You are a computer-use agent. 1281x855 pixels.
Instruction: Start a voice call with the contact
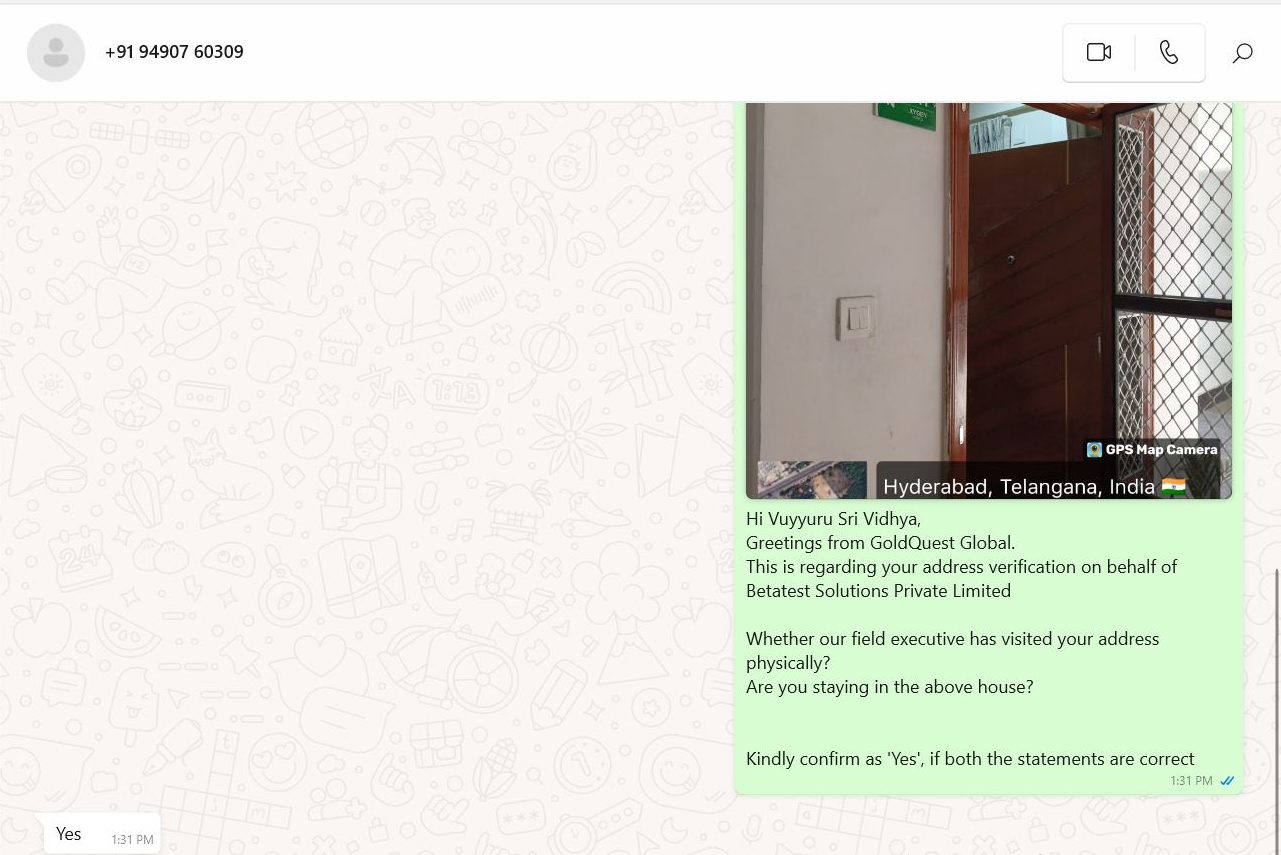1169,52
